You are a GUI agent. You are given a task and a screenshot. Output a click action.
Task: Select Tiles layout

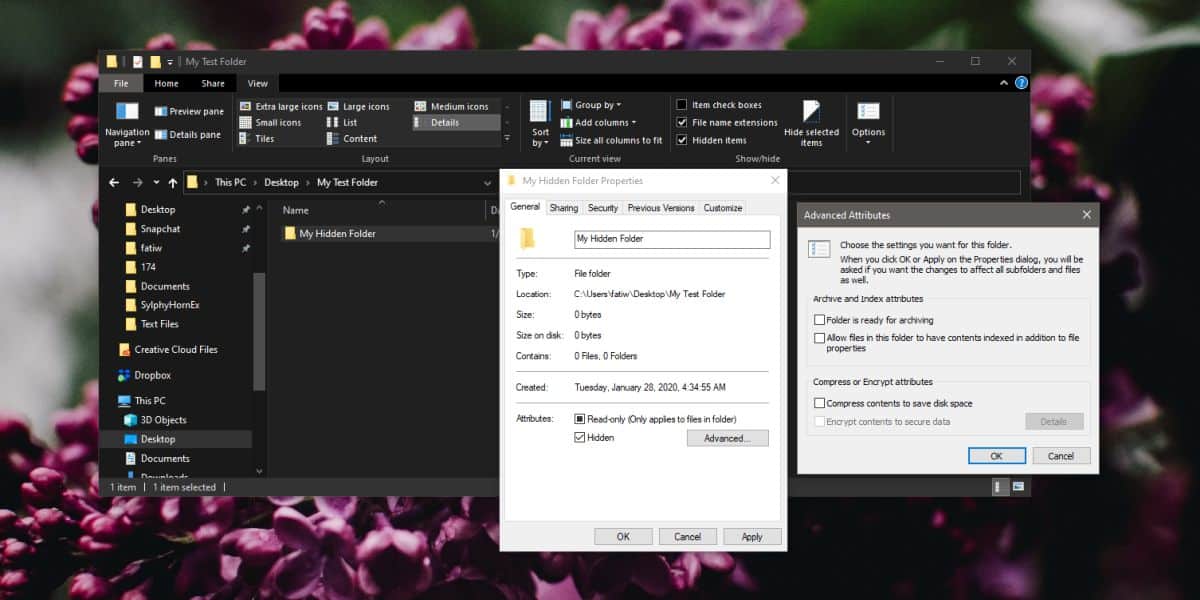coord(257,139)
